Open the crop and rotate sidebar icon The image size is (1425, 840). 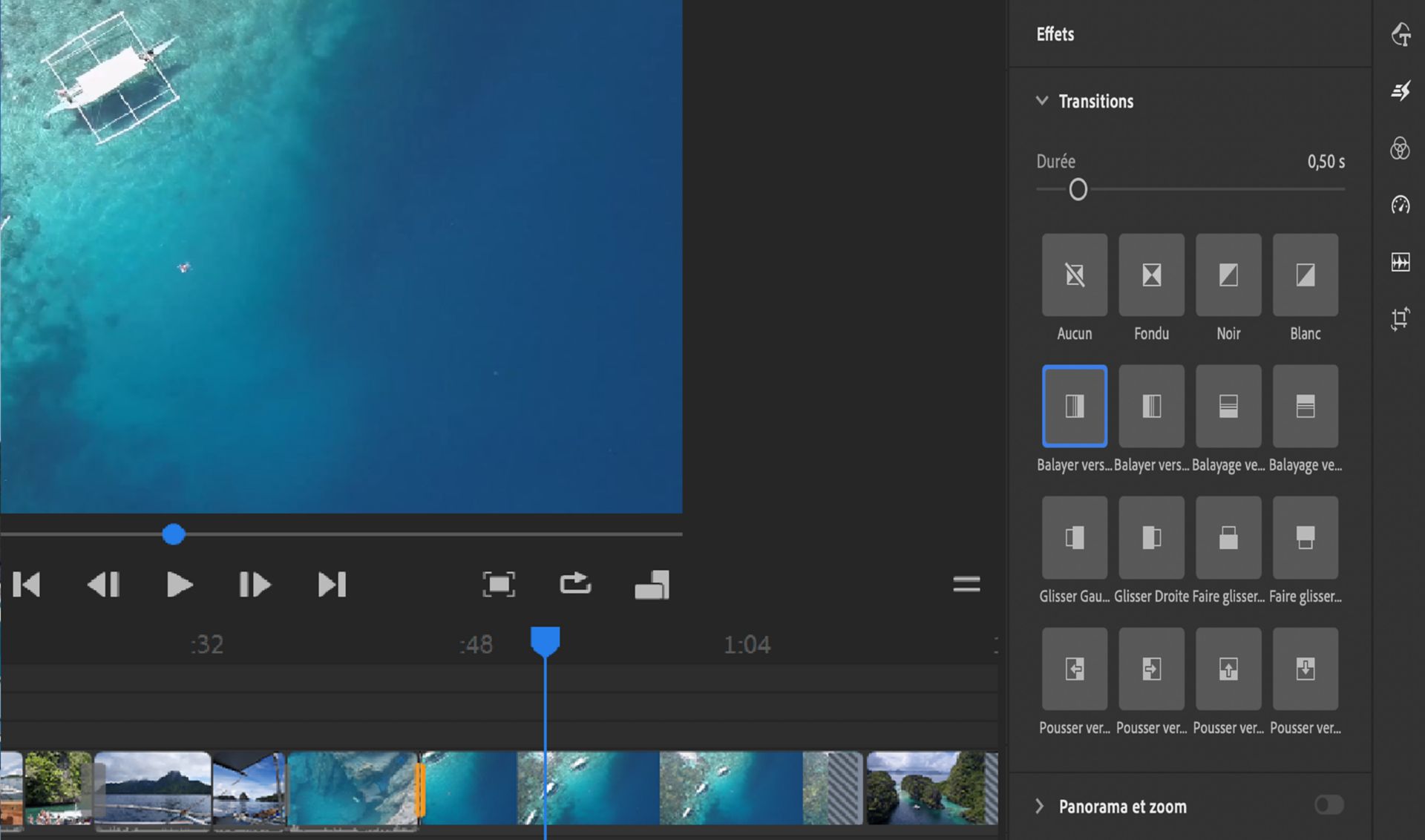click(1400, 319)
